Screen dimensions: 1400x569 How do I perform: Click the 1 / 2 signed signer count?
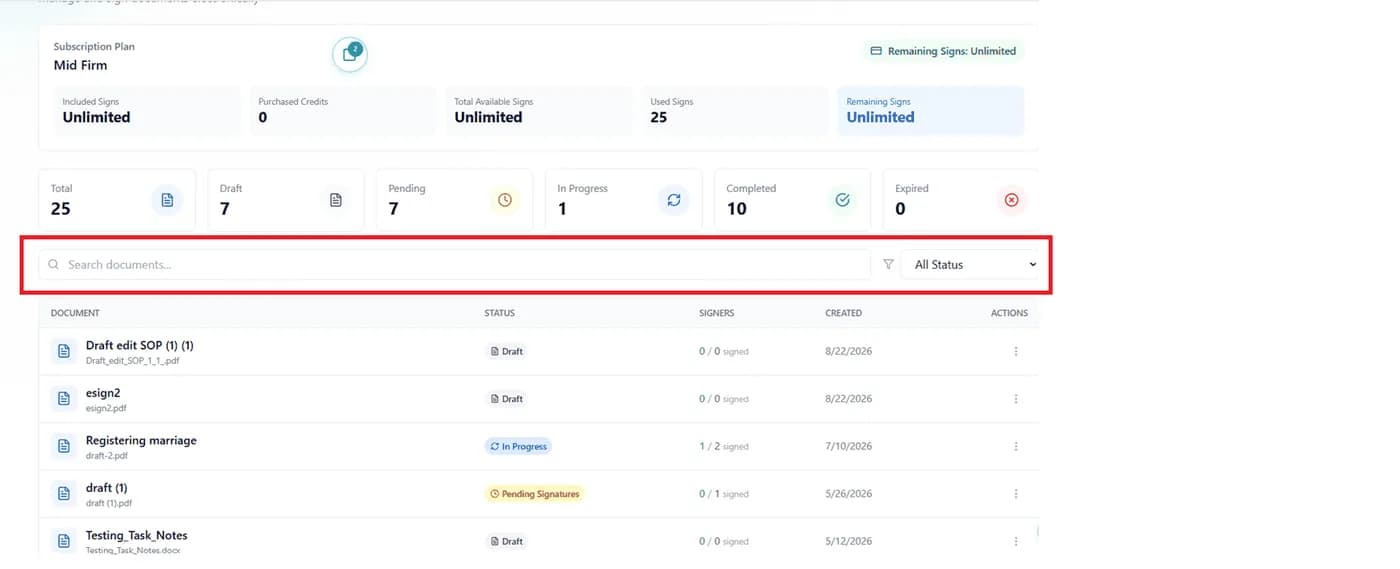pos(724,446)
